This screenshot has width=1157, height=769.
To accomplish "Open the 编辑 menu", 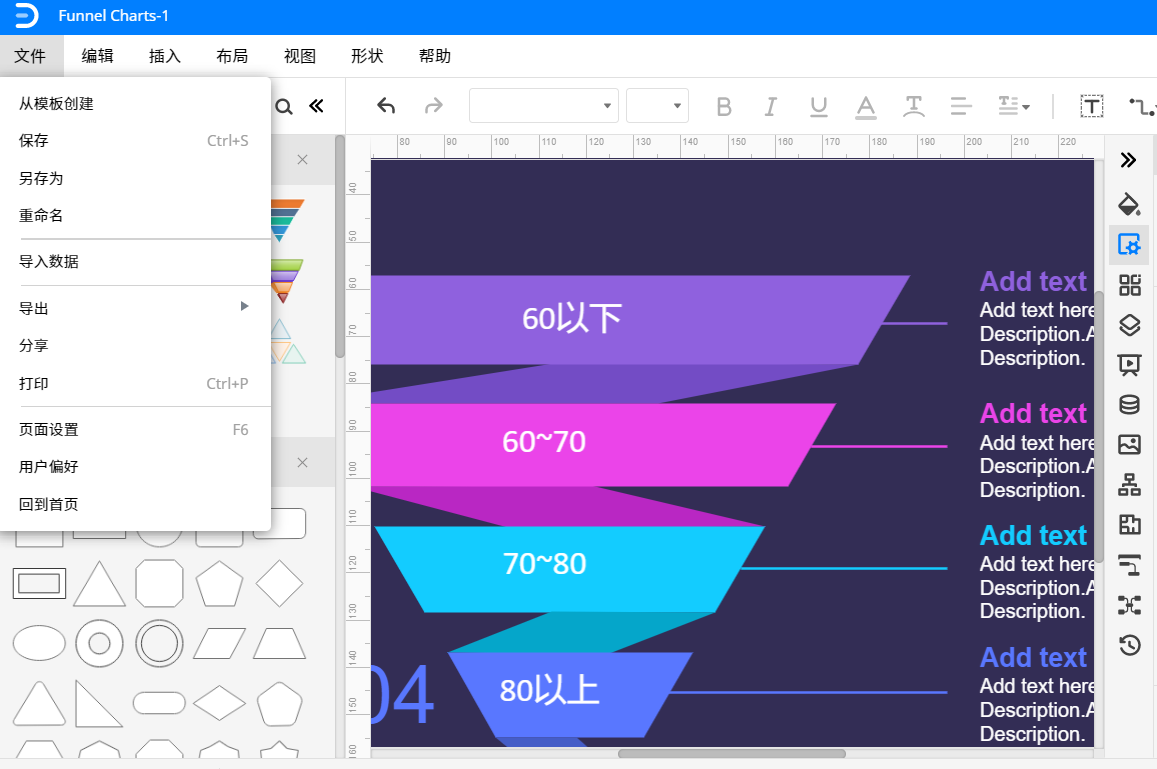I will [x=97, y=56].
